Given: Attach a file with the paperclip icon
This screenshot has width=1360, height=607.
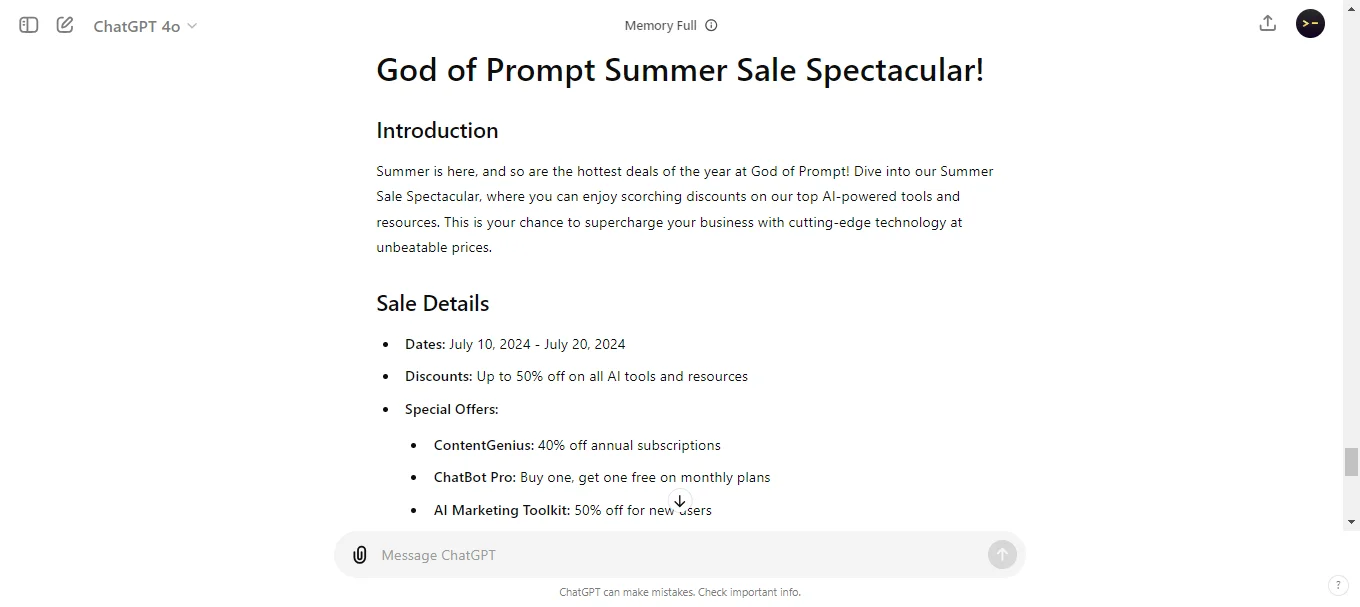Looking at the screenshot, I should point(360,554).
